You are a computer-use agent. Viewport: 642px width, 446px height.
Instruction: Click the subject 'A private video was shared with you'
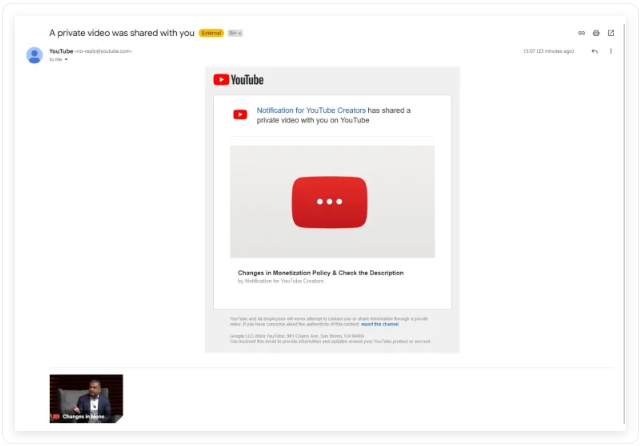122,33
